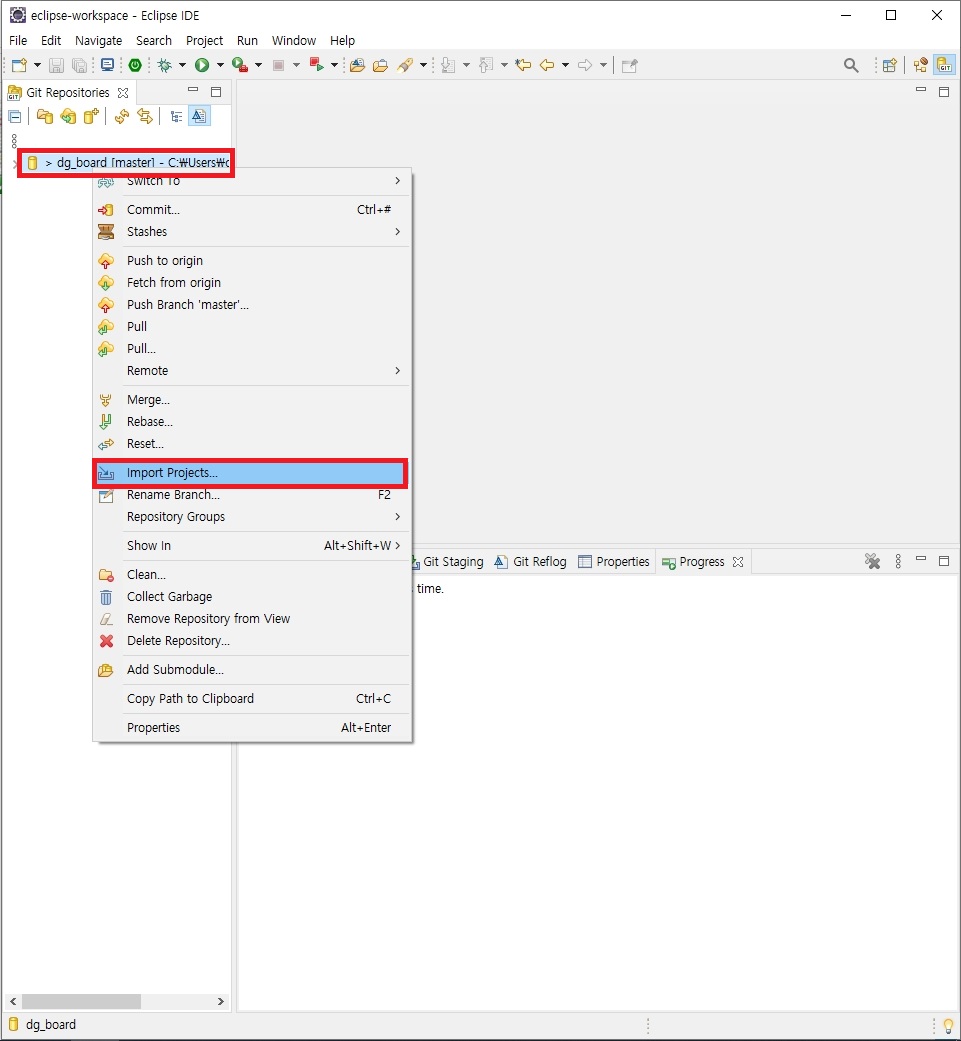This screenshot has width=961, height=1041.
Task: Choose Delete Repository...
Action: (252, 641)
